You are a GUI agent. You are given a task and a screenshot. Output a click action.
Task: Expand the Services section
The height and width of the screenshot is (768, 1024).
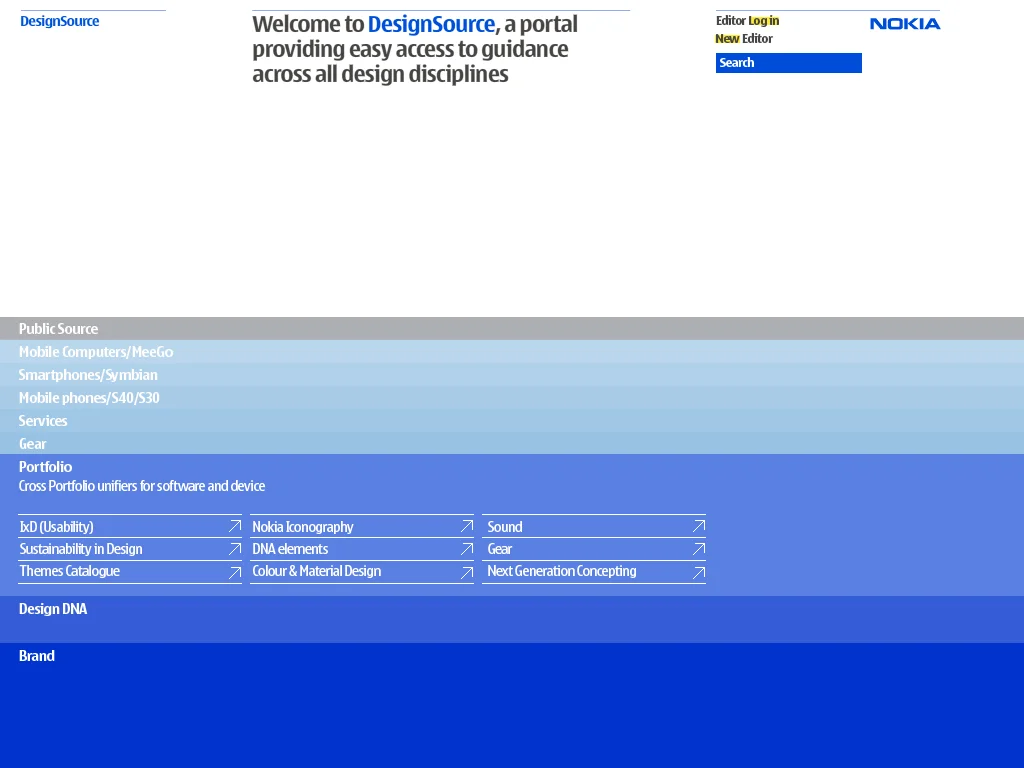click(512, 420)
